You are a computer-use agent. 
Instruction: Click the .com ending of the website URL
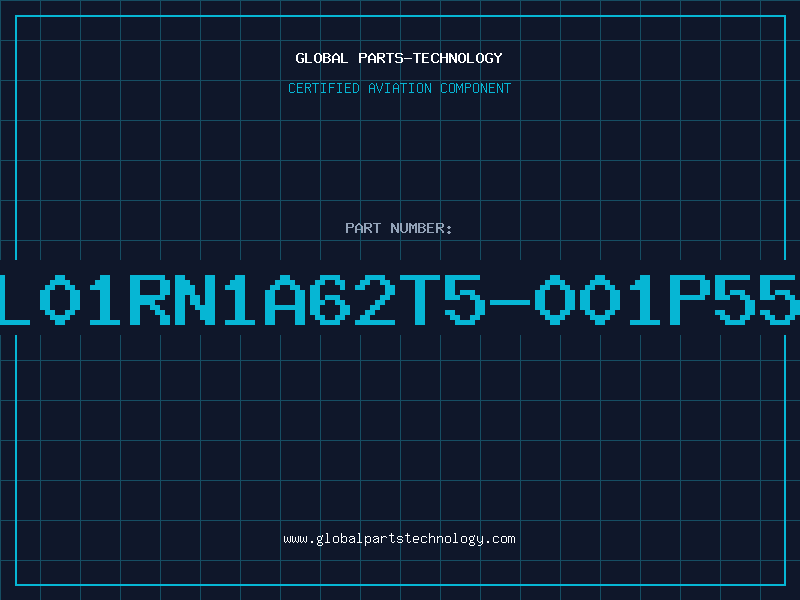tap(499, 539)
